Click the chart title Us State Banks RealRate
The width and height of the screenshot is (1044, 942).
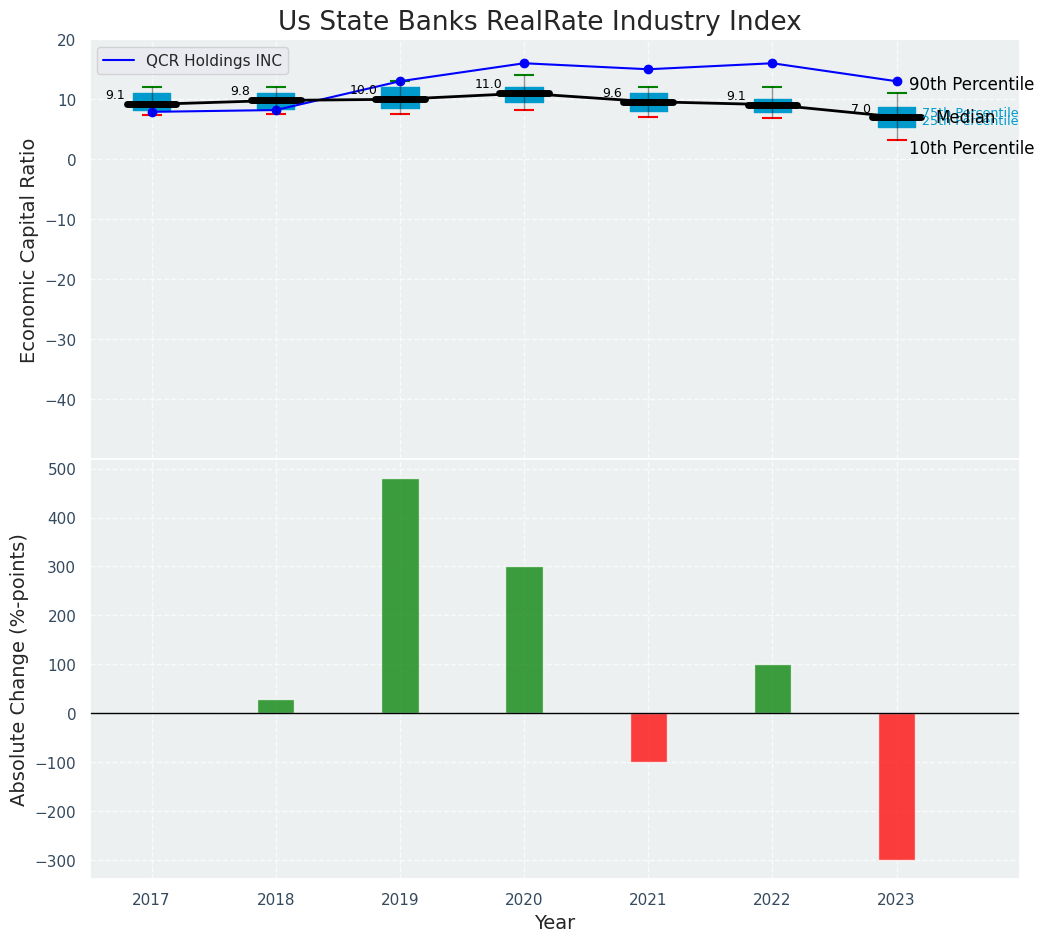[x=539, y=21]
